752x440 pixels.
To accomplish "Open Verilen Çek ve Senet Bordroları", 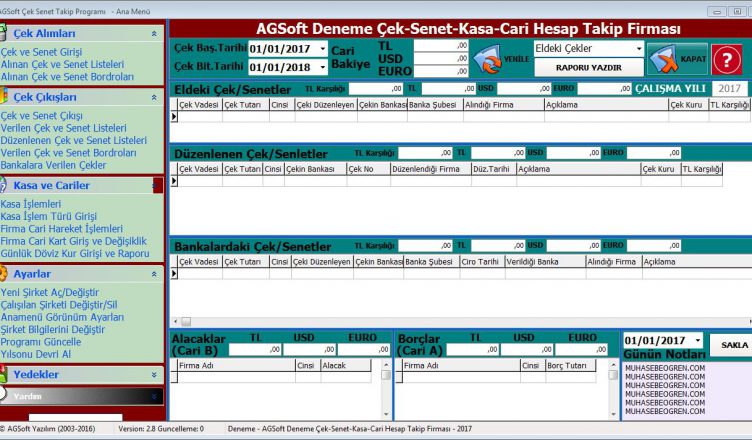I will pyautogui.click(x=69, y=153).
